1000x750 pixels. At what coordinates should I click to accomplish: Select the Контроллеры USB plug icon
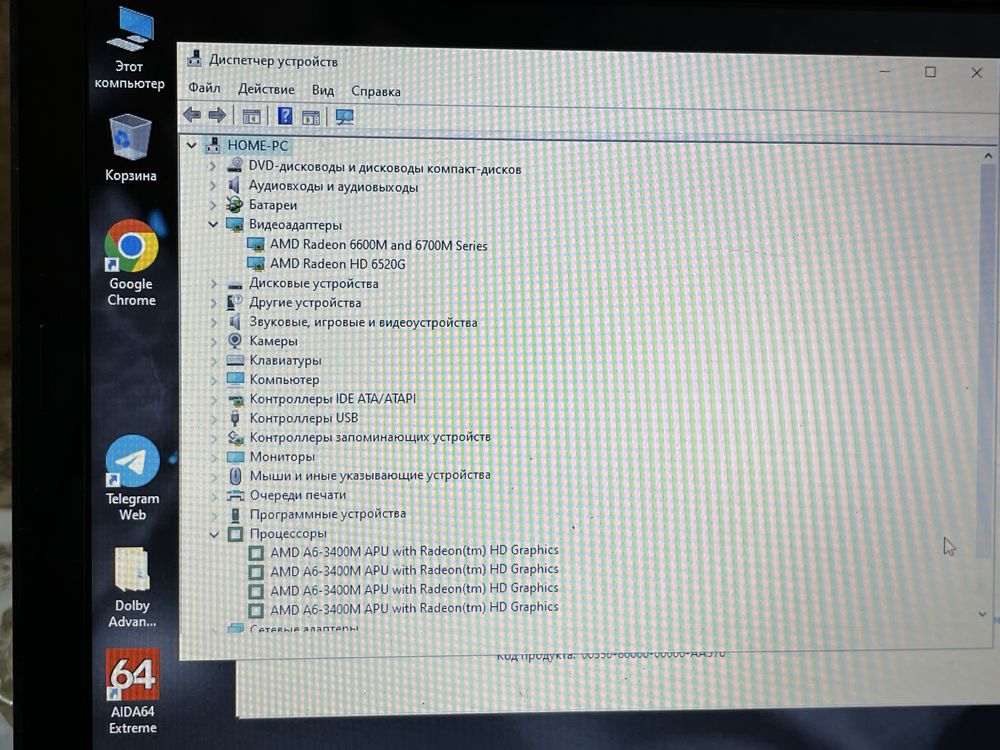[x=235, y=418]
